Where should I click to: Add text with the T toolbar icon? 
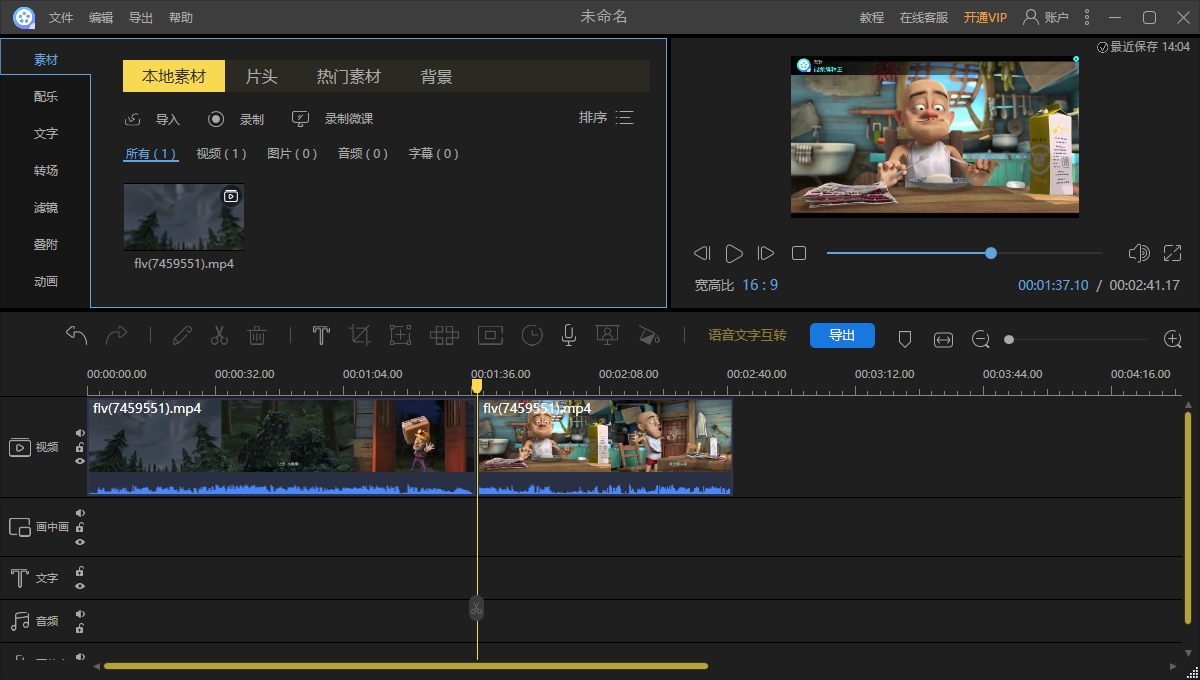point(321,336)
